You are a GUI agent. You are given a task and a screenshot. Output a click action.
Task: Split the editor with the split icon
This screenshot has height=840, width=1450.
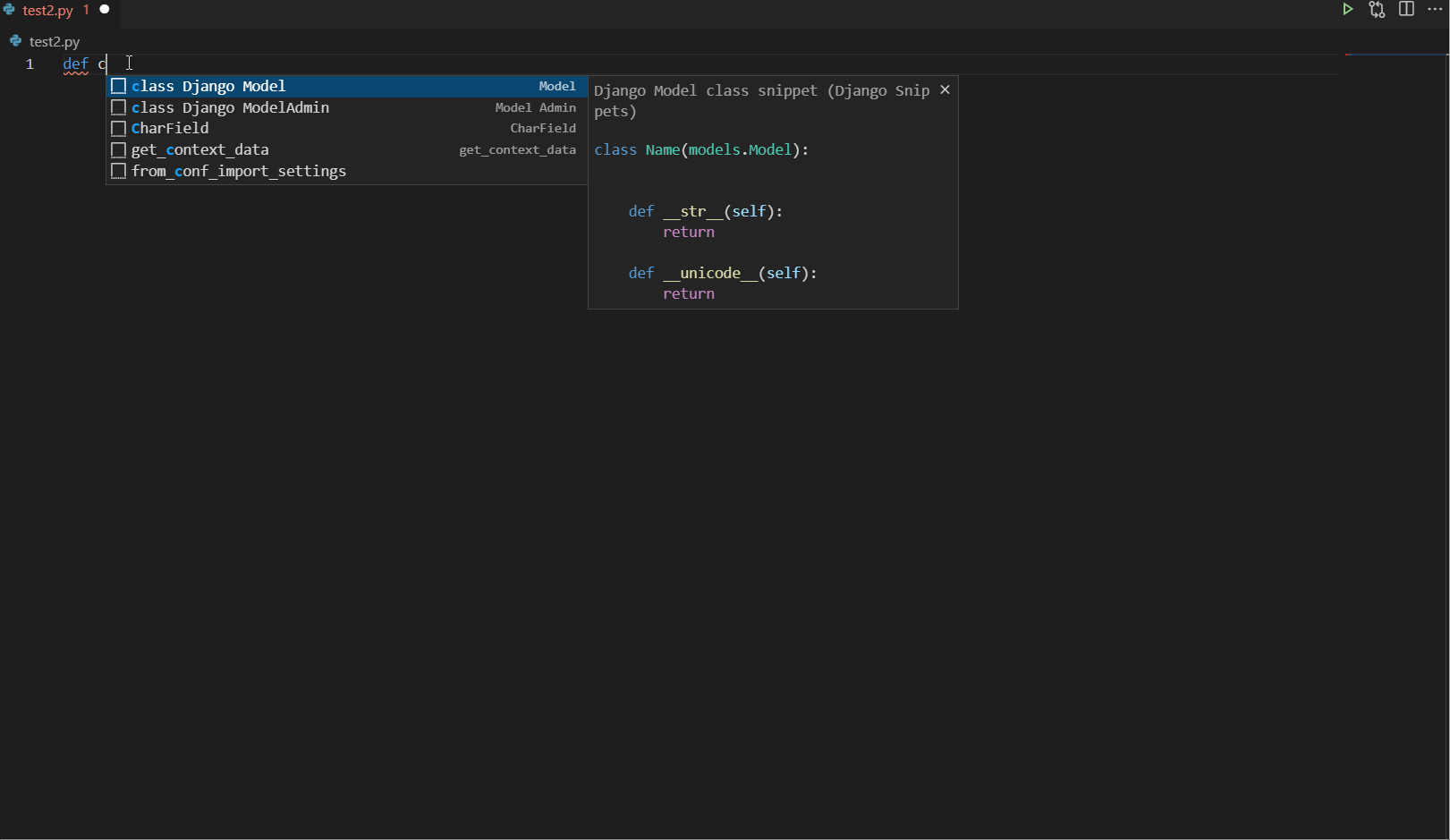coord(1407,10)
